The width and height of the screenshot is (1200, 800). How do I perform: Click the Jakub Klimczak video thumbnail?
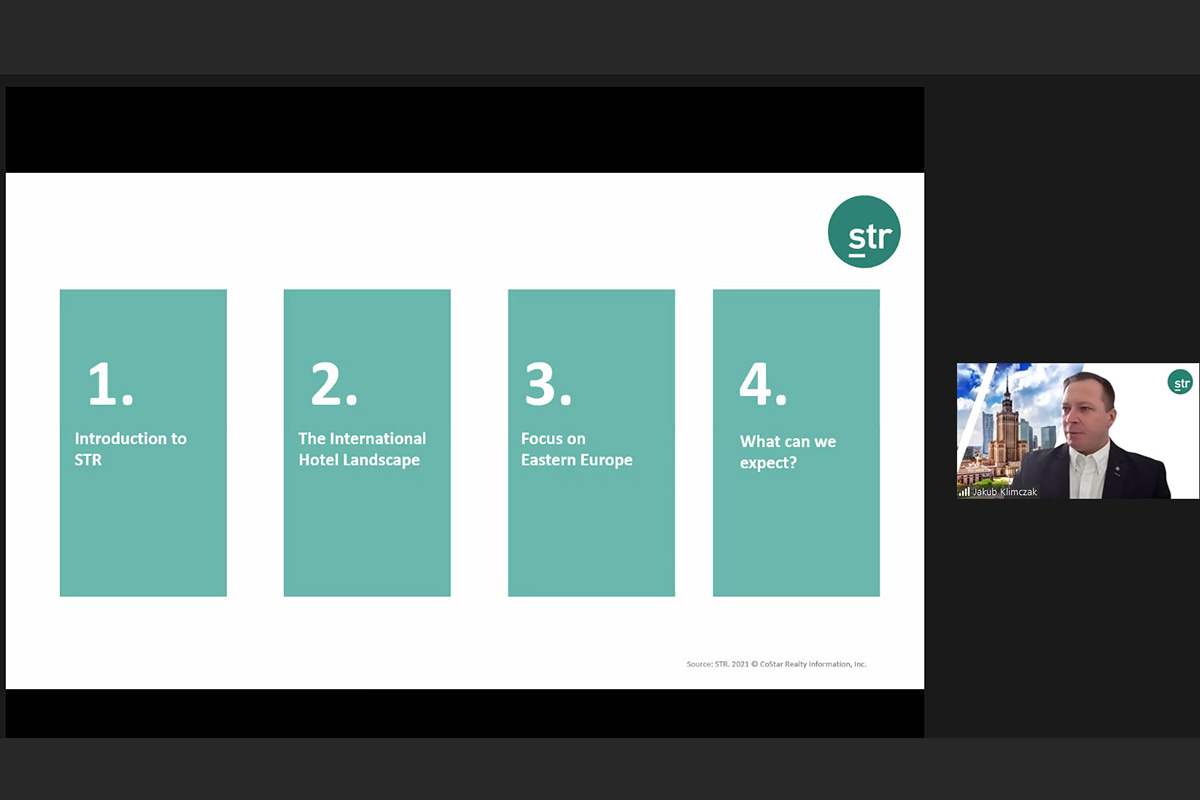pos(1078,431)
